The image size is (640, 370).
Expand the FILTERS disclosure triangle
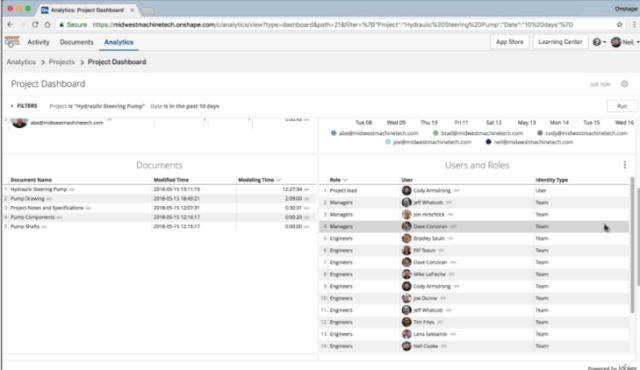[x=12, y=106]
